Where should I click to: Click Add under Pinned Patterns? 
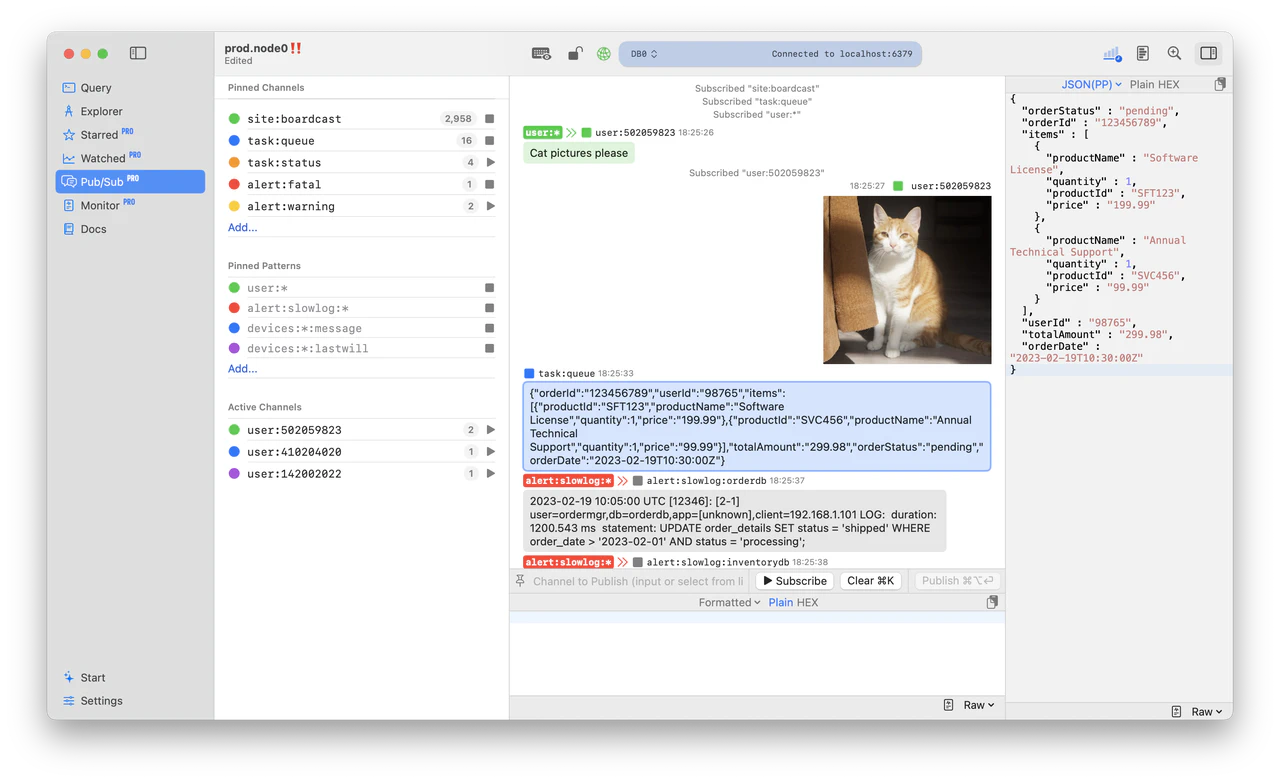click(242, 368)
